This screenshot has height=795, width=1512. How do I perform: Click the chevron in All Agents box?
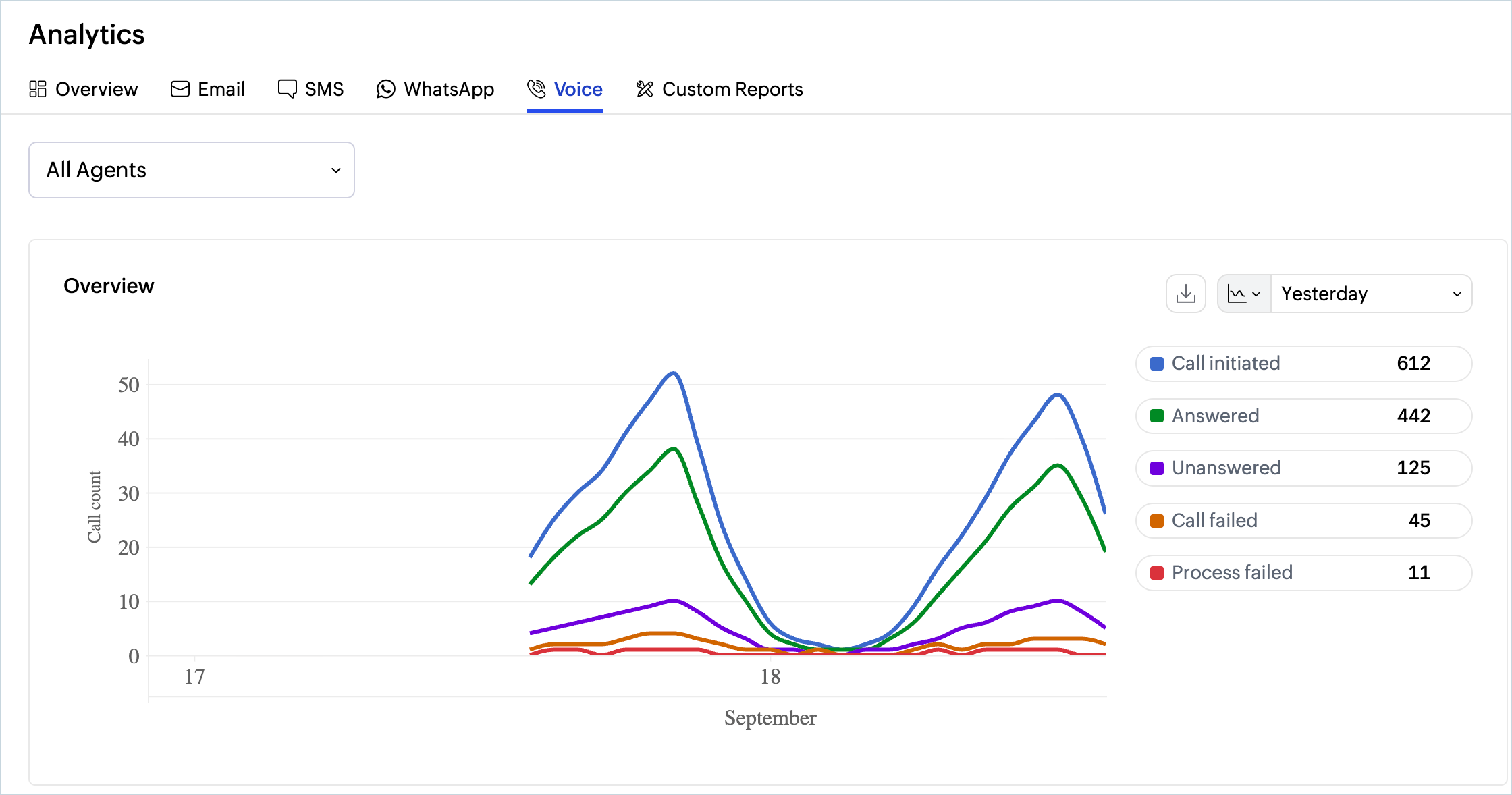click(336, 171)
